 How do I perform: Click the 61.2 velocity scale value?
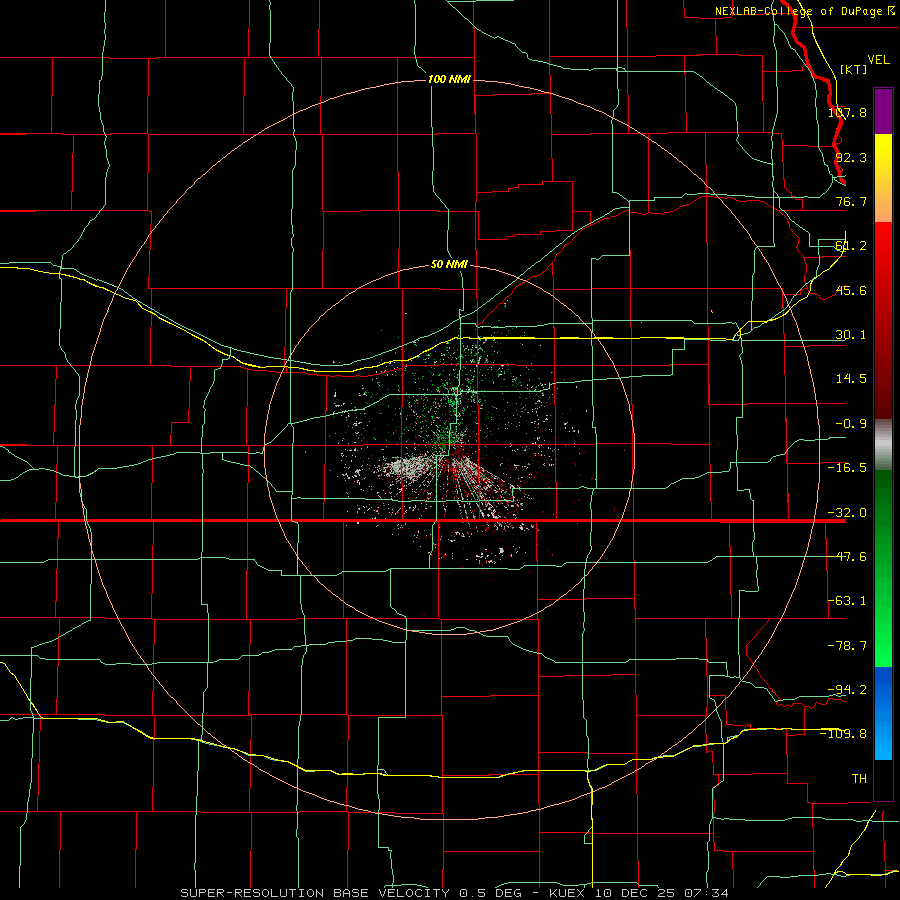pyautogui.click(x=851, y=246)
